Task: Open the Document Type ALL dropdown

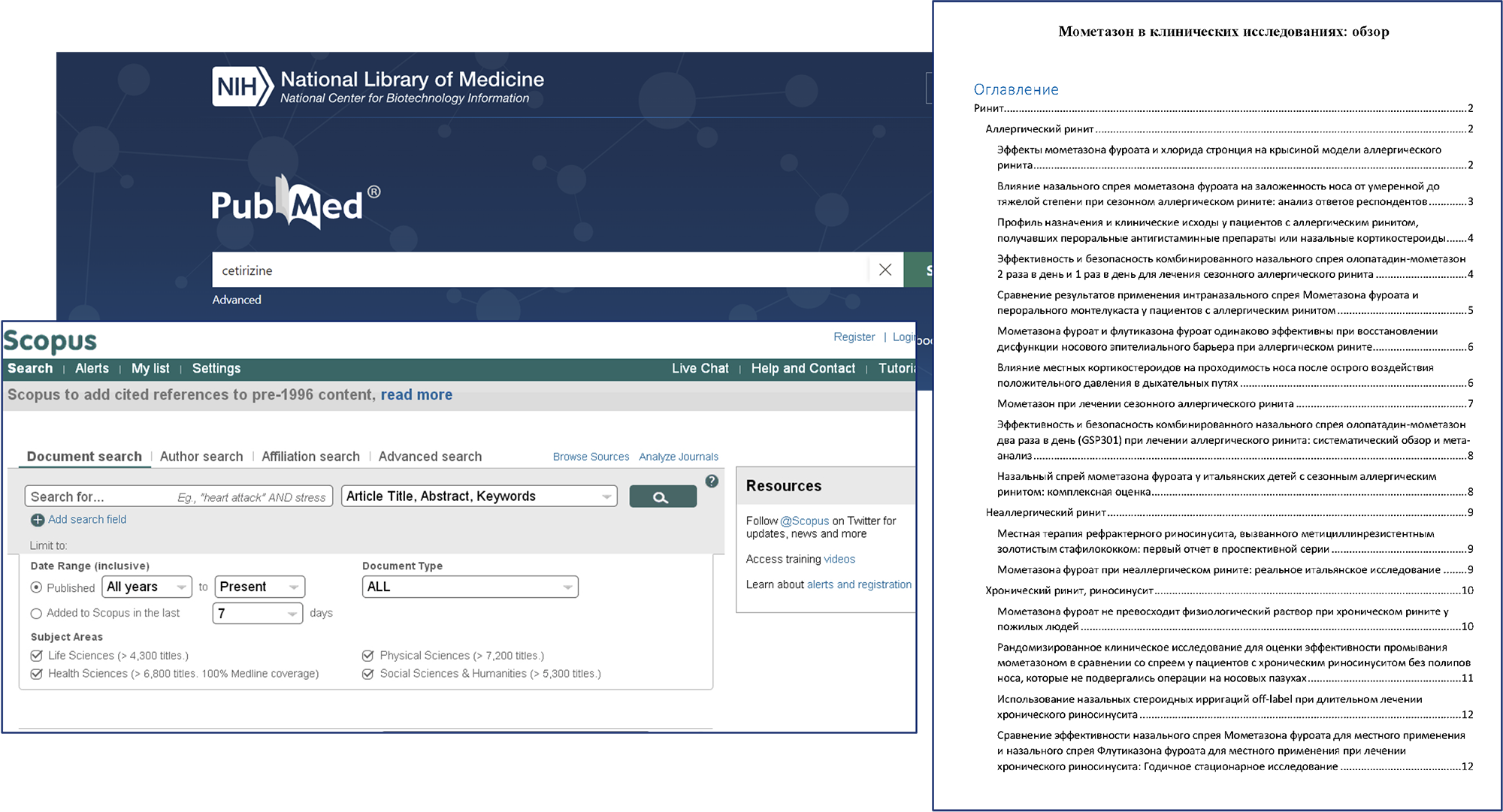Action: (x=470, y=587)
